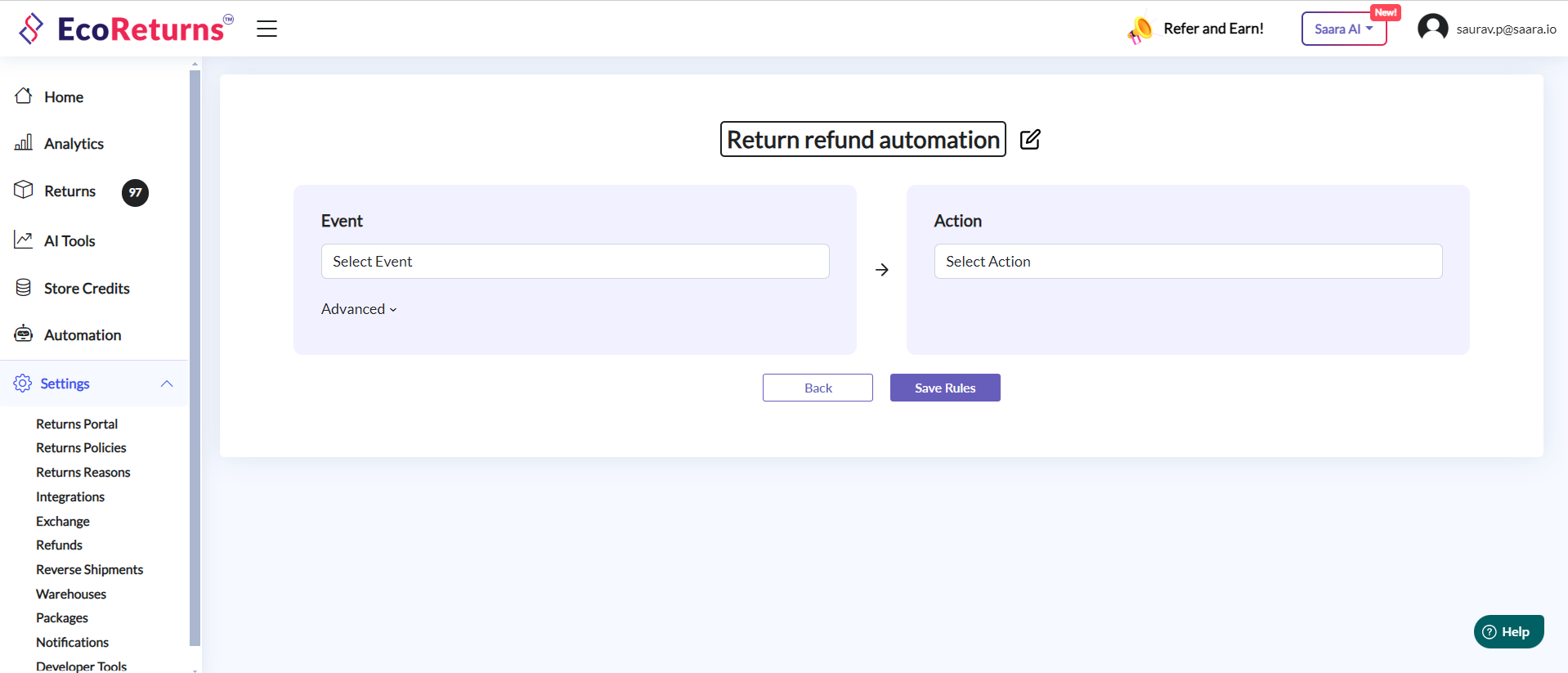
Task: Open the Reverse Shipments settings page
Action: tap(89, 570)
